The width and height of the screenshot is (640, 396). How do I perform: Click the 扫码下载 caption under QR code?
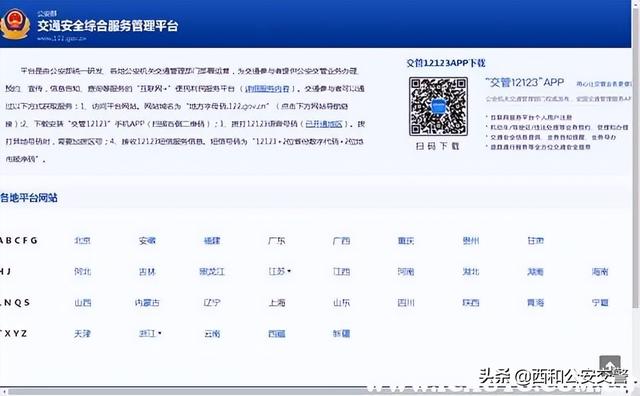[438, 146]
